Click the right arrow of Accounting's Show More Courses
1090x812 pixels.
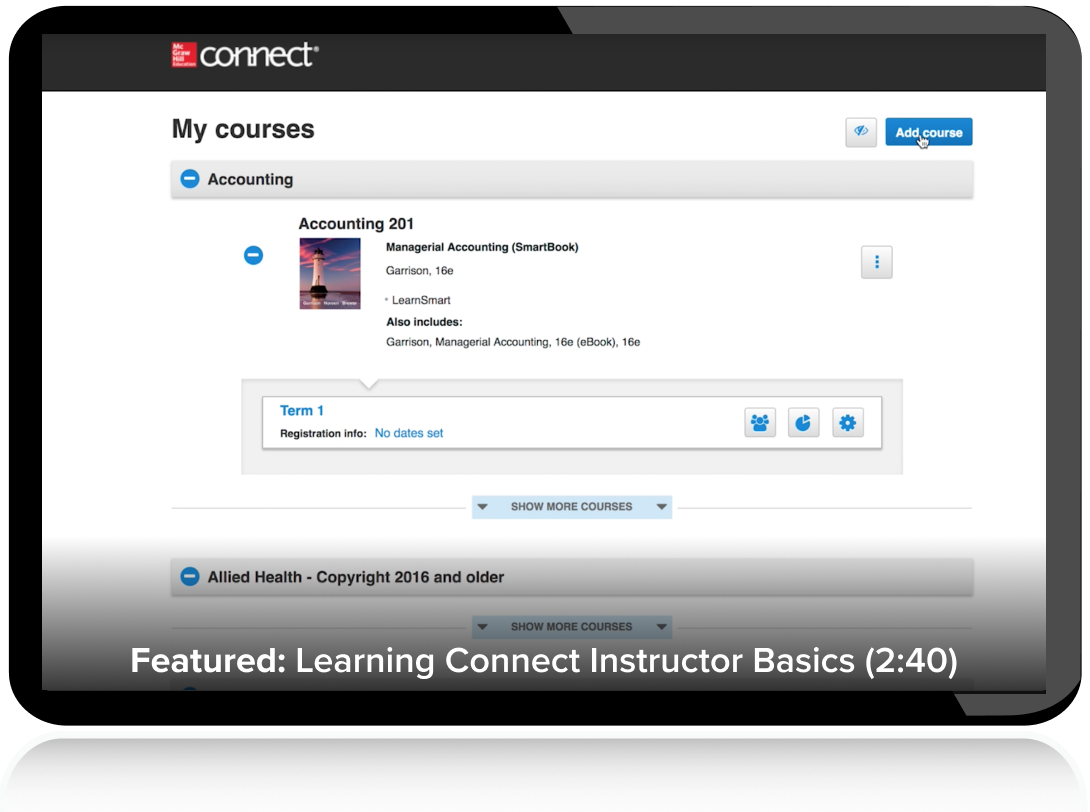662,507
